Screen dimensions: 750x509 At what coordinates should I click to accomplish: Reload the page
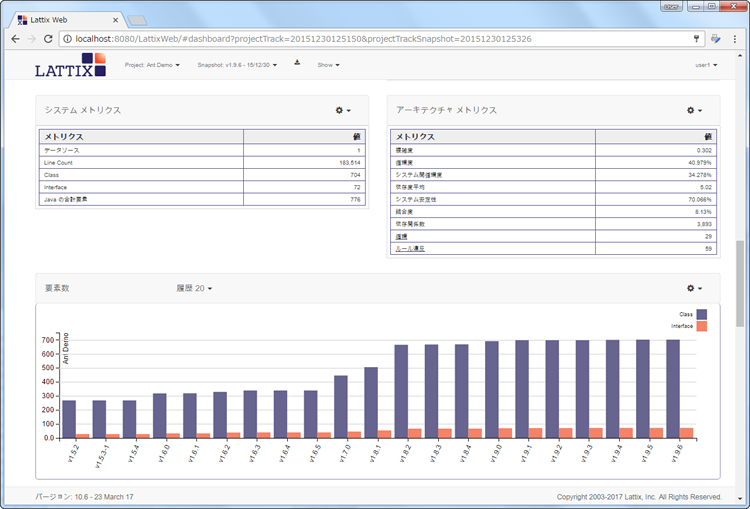[x=48, y=39]
